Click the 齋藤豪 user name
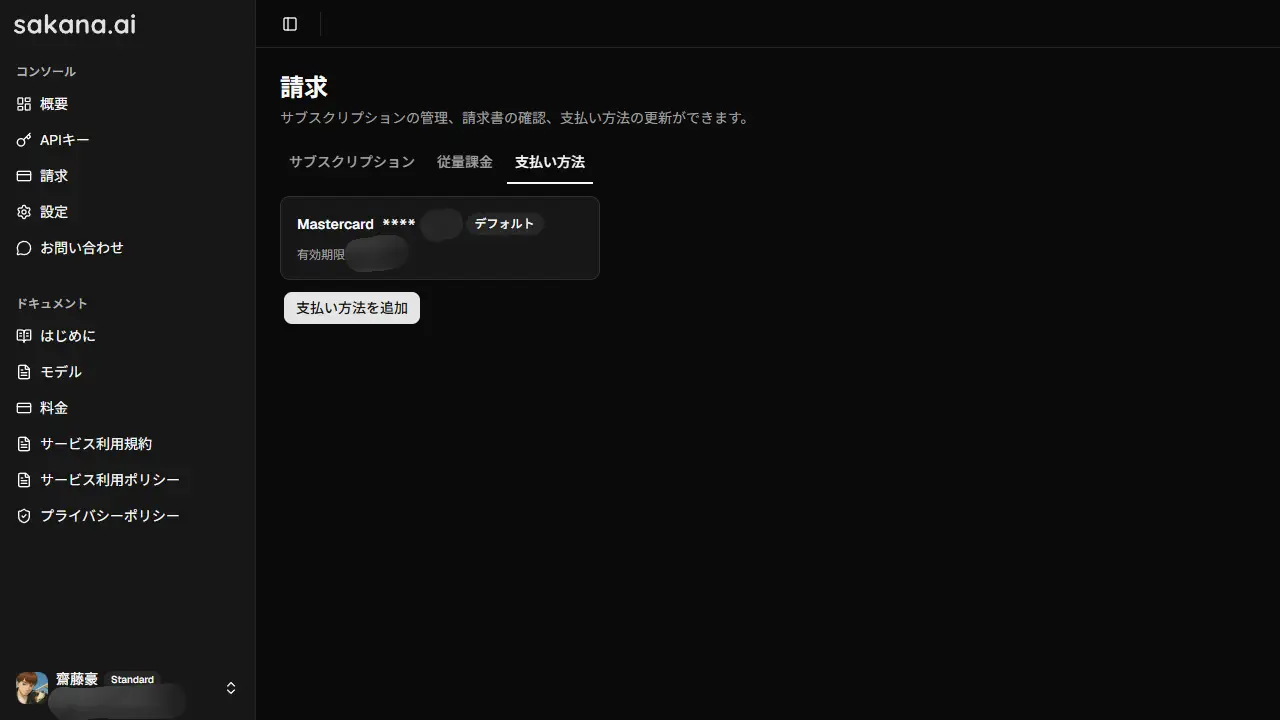Screen dimensions: 1280x720 point(77,680)
